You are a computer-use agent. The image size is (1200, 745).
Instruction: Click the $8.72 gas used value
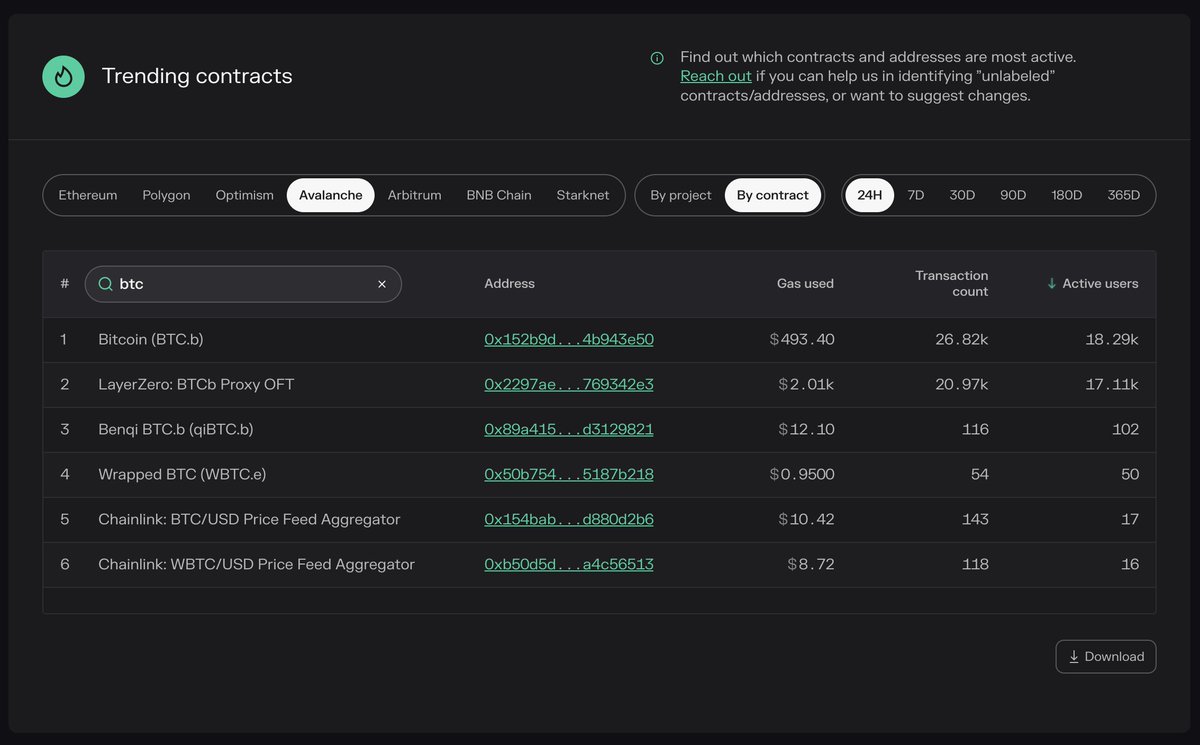pyautogui.click(x=811, y=564)
